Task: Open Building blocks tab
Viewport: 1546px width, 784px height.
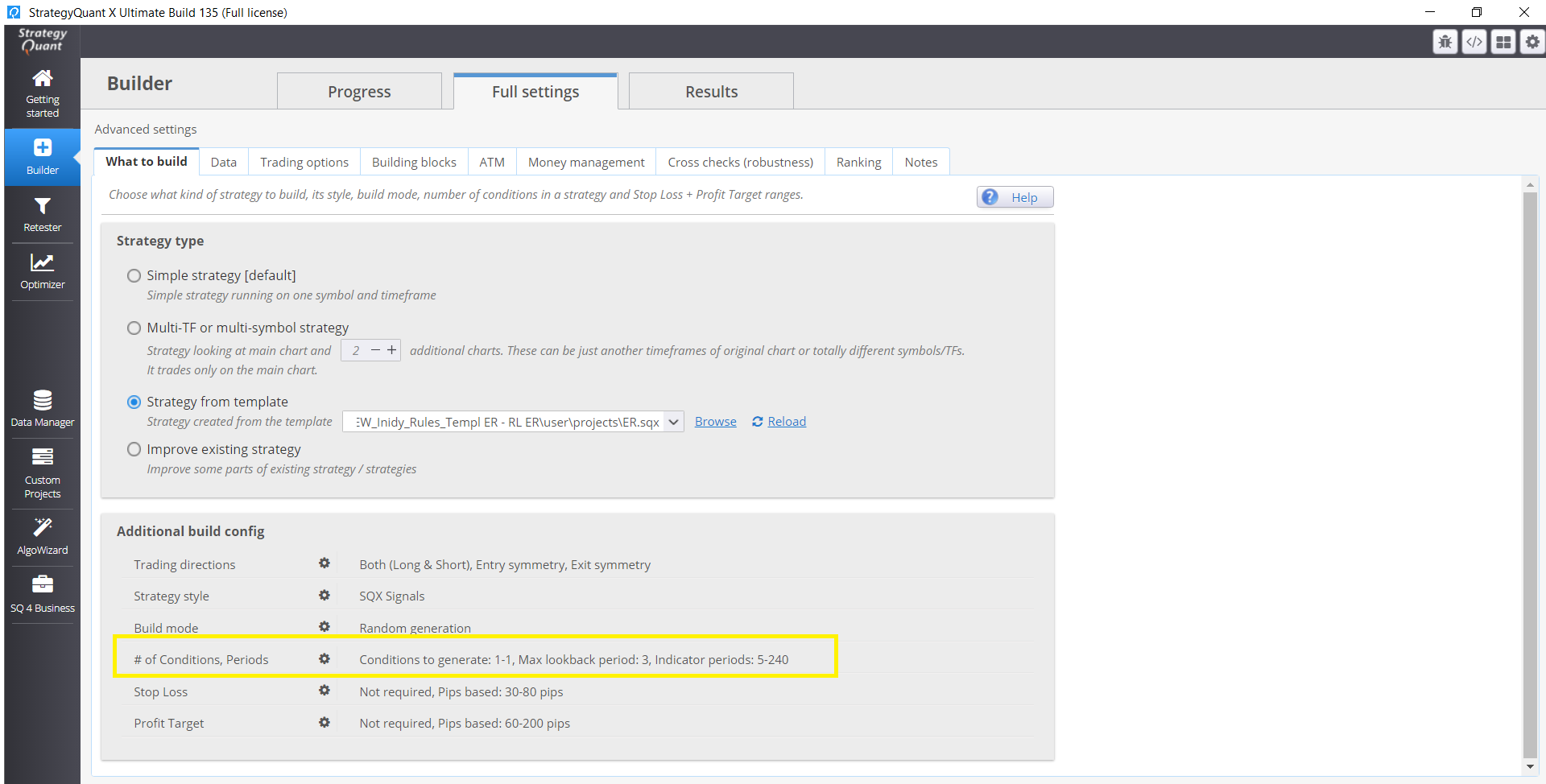Action: click(x=414, y=162)
